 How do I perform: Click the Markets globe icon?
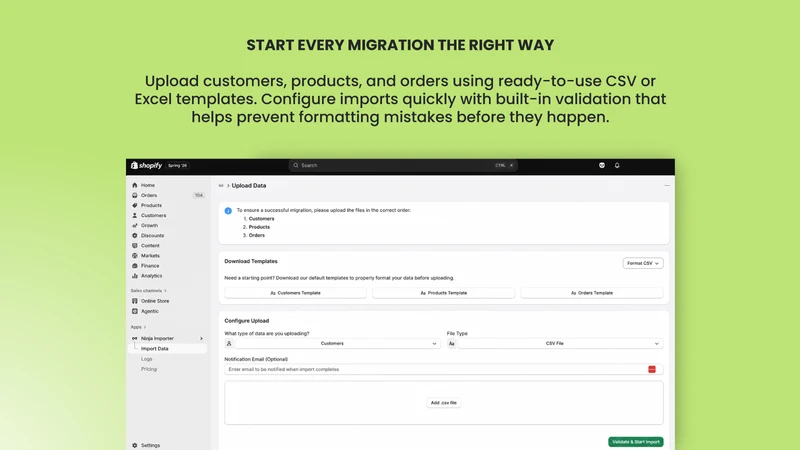coord(135,256)
